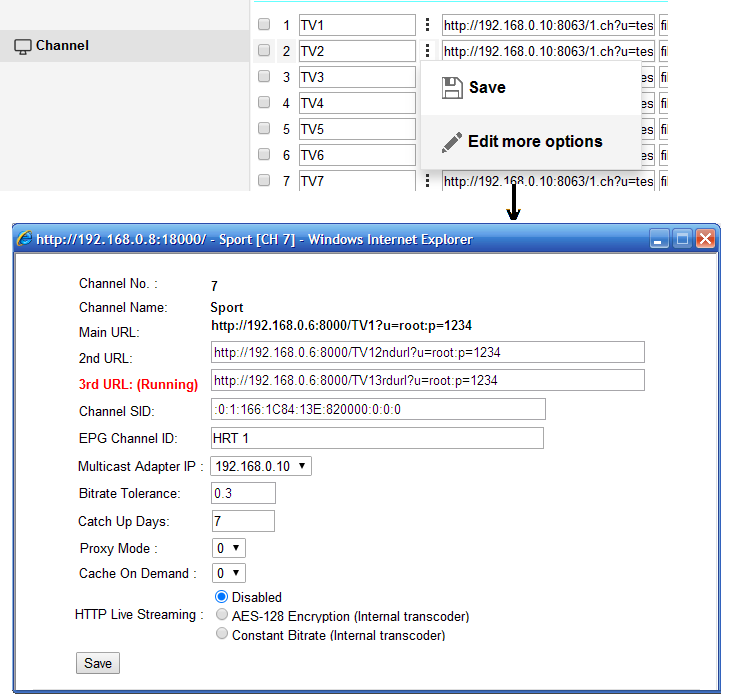Tick the checkbox for channel 3 row
The image size is (736, 697).
click(264, 77)
